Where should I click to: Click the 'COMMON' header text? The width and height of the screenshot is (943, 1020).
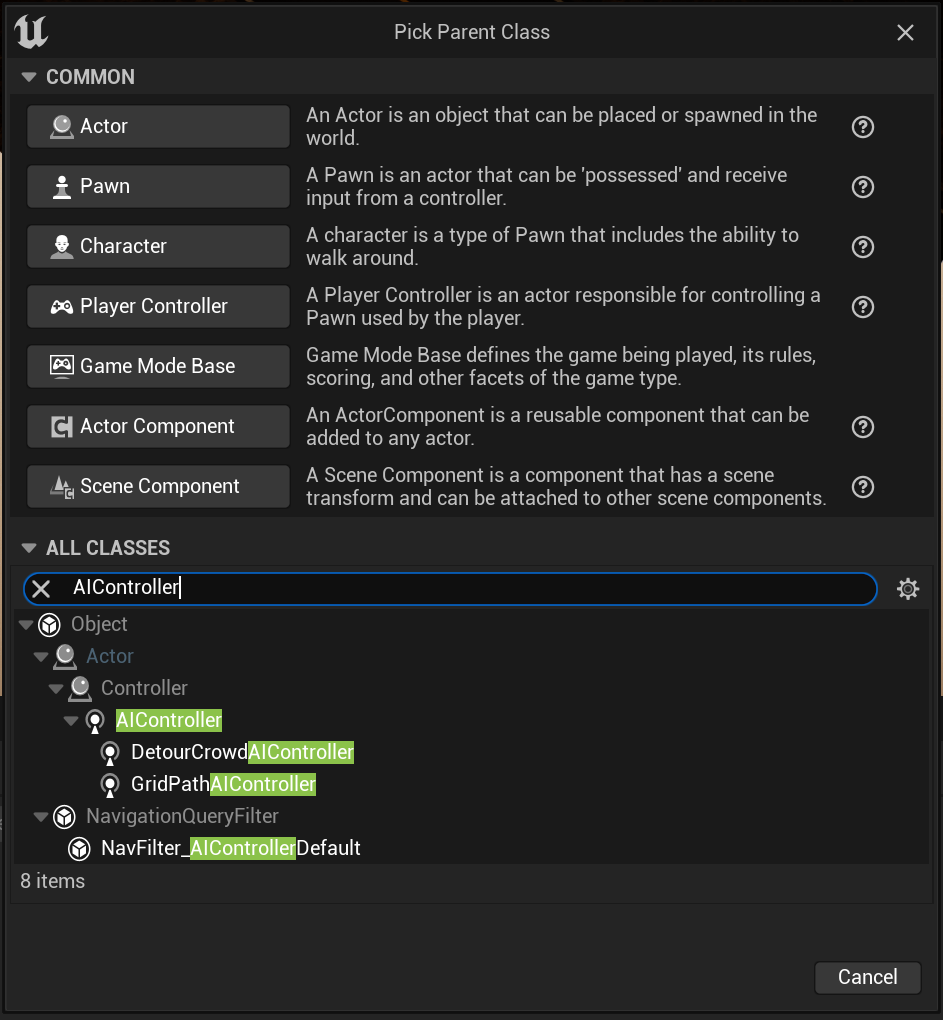coord(90,77)
